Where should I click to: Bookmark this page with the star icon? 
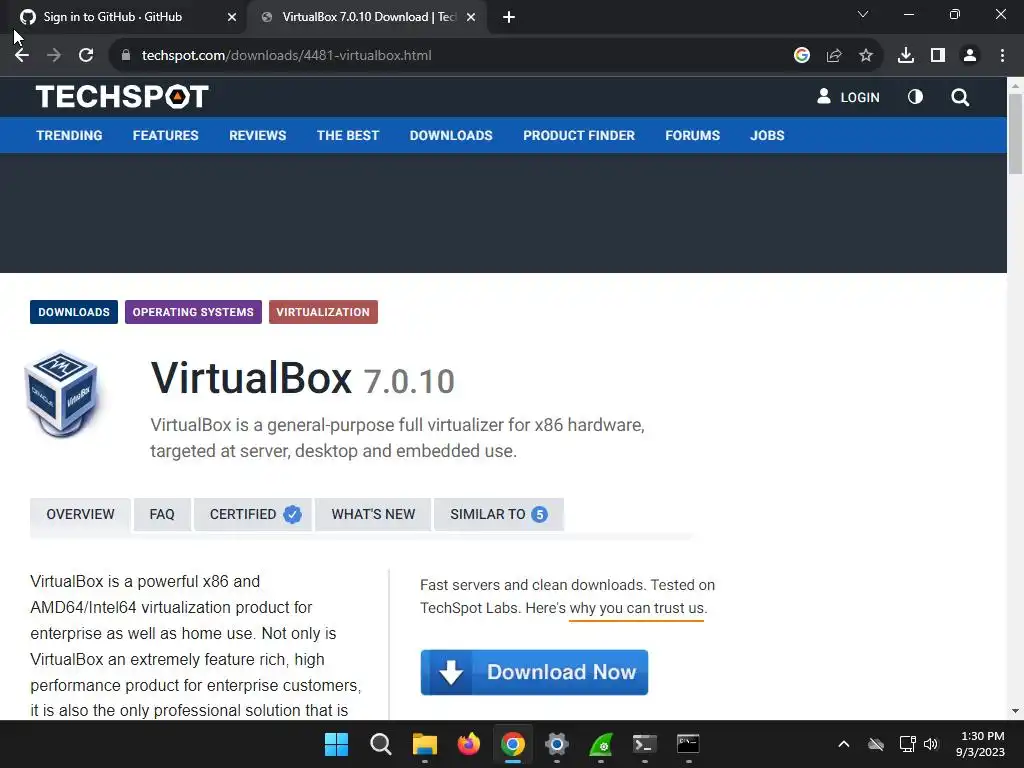pyautogui.click(x=866, y=56)
